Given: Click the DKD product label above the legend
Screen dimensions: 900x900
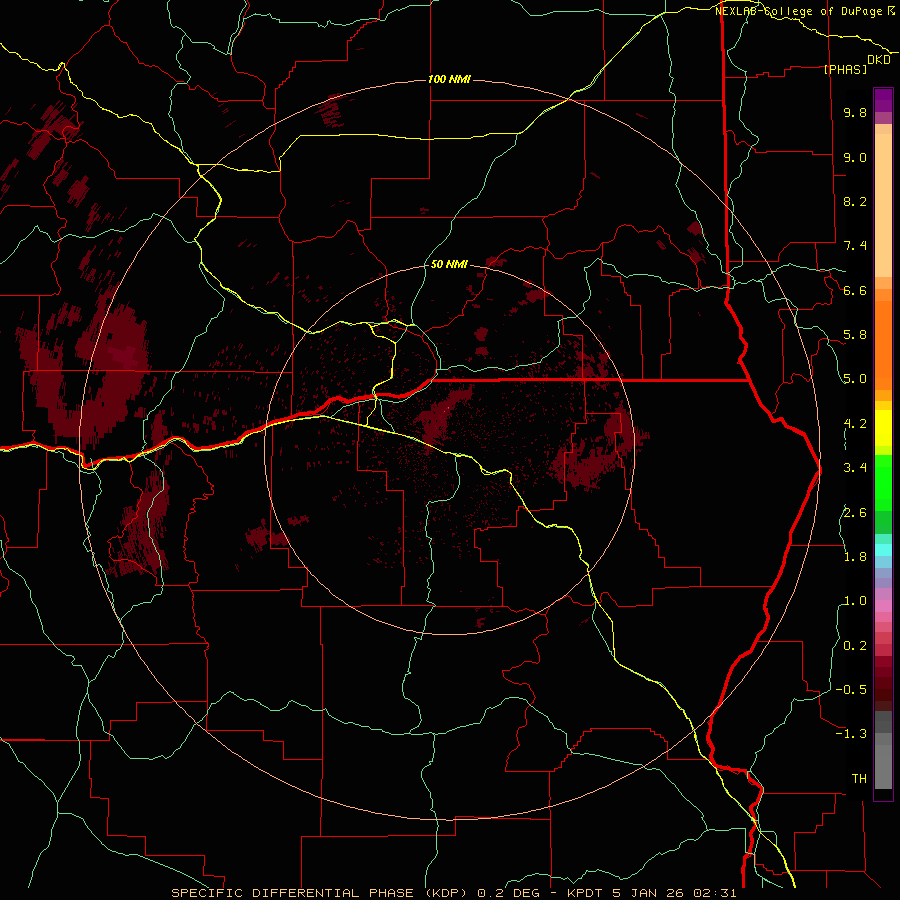Looking at the screenshot, I should (x=879, y=60).
